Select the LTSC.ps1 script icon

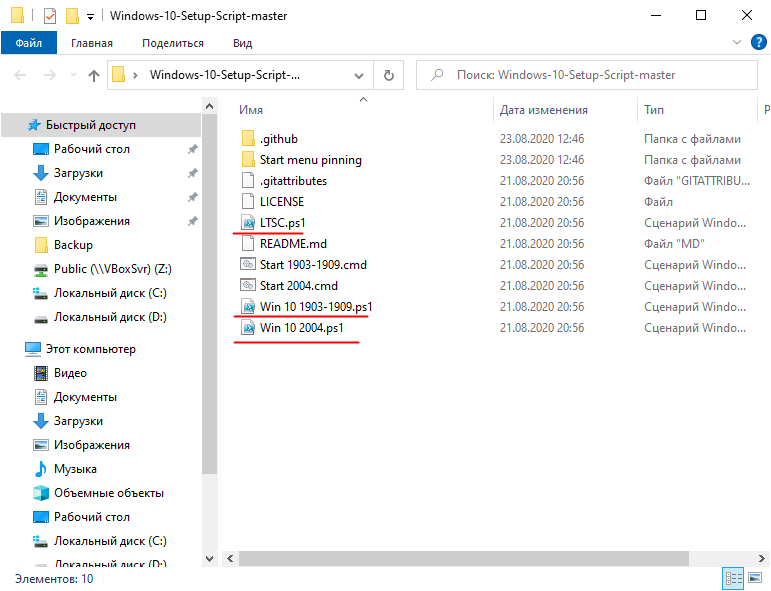248,223
